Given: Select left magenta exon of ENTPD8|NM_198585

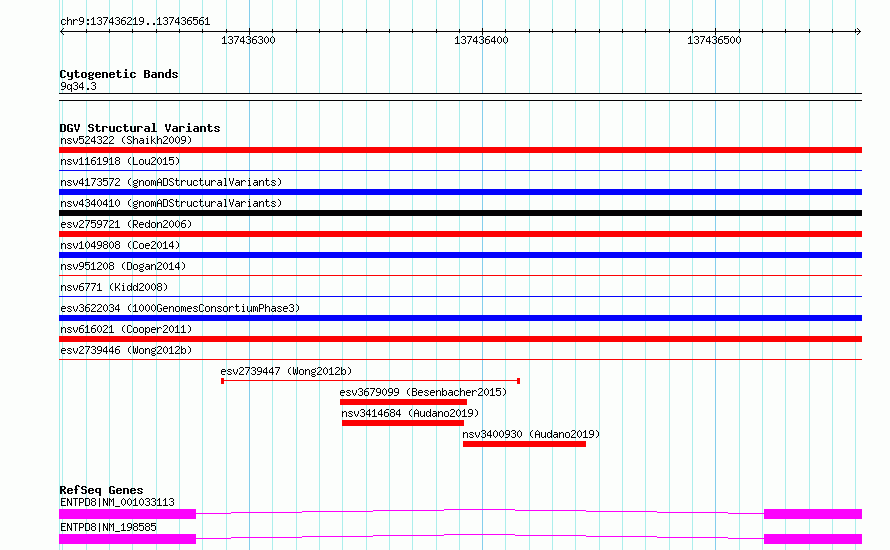Looking at the screenshot, I should 128,539.
